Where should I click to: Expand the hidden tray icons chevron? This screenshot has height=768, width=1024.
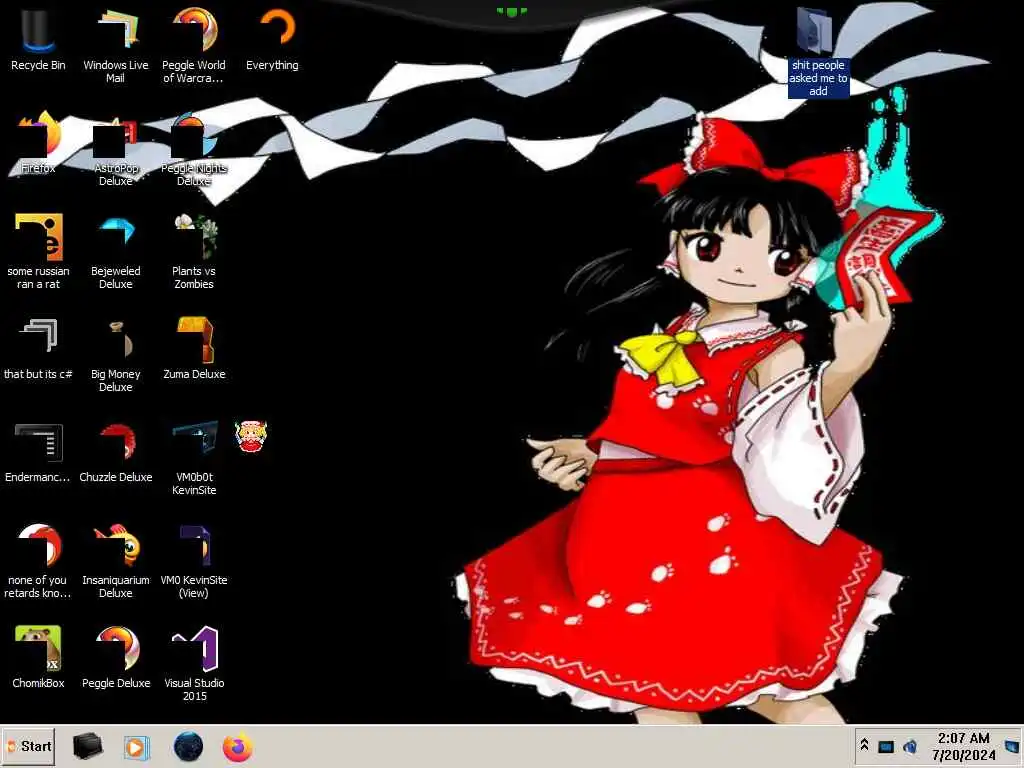[x=864, y=745]
